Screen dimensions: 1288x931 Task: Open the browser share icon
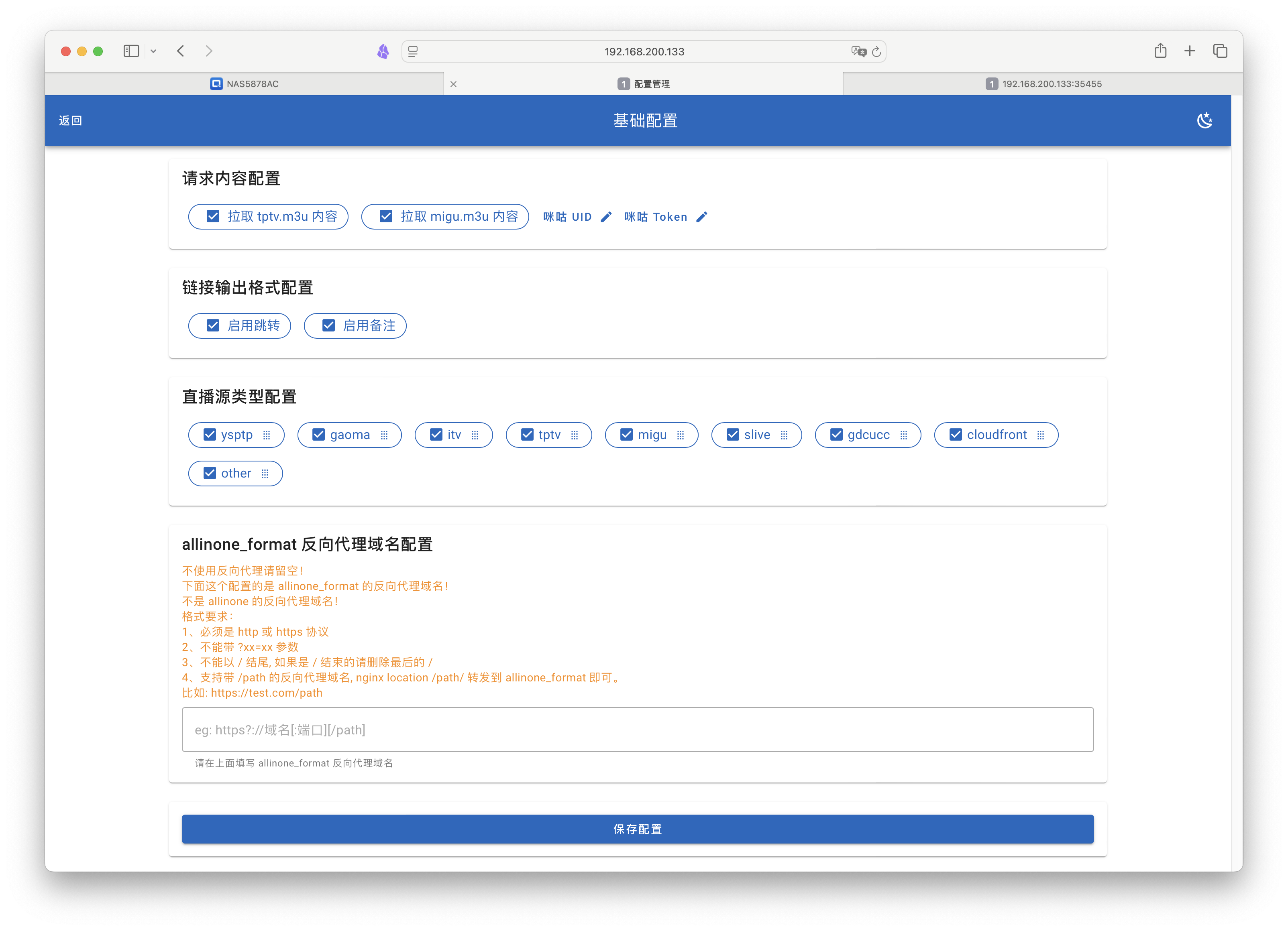1160,51
